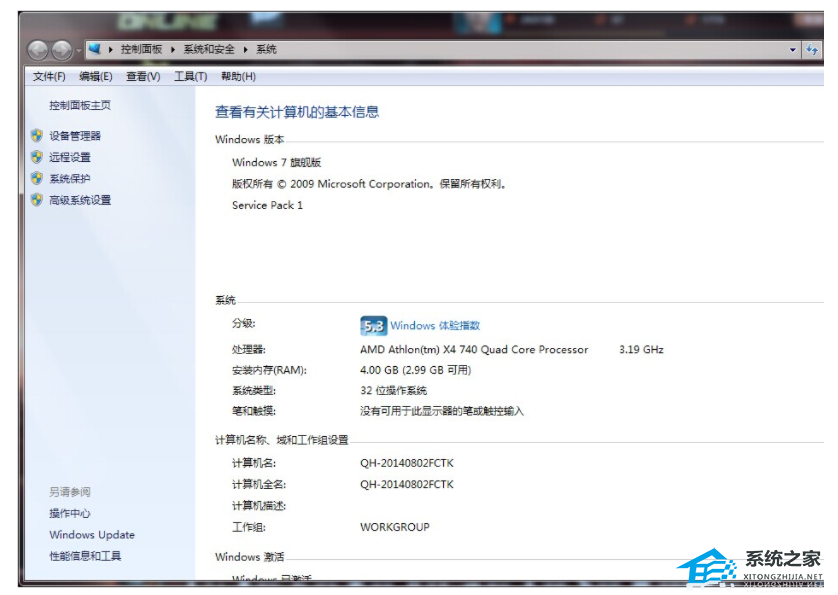The width and height of the screenshot is (838, 595).
Task: Go to 控制面板主页 in sidebar
Action: [80, 105]
